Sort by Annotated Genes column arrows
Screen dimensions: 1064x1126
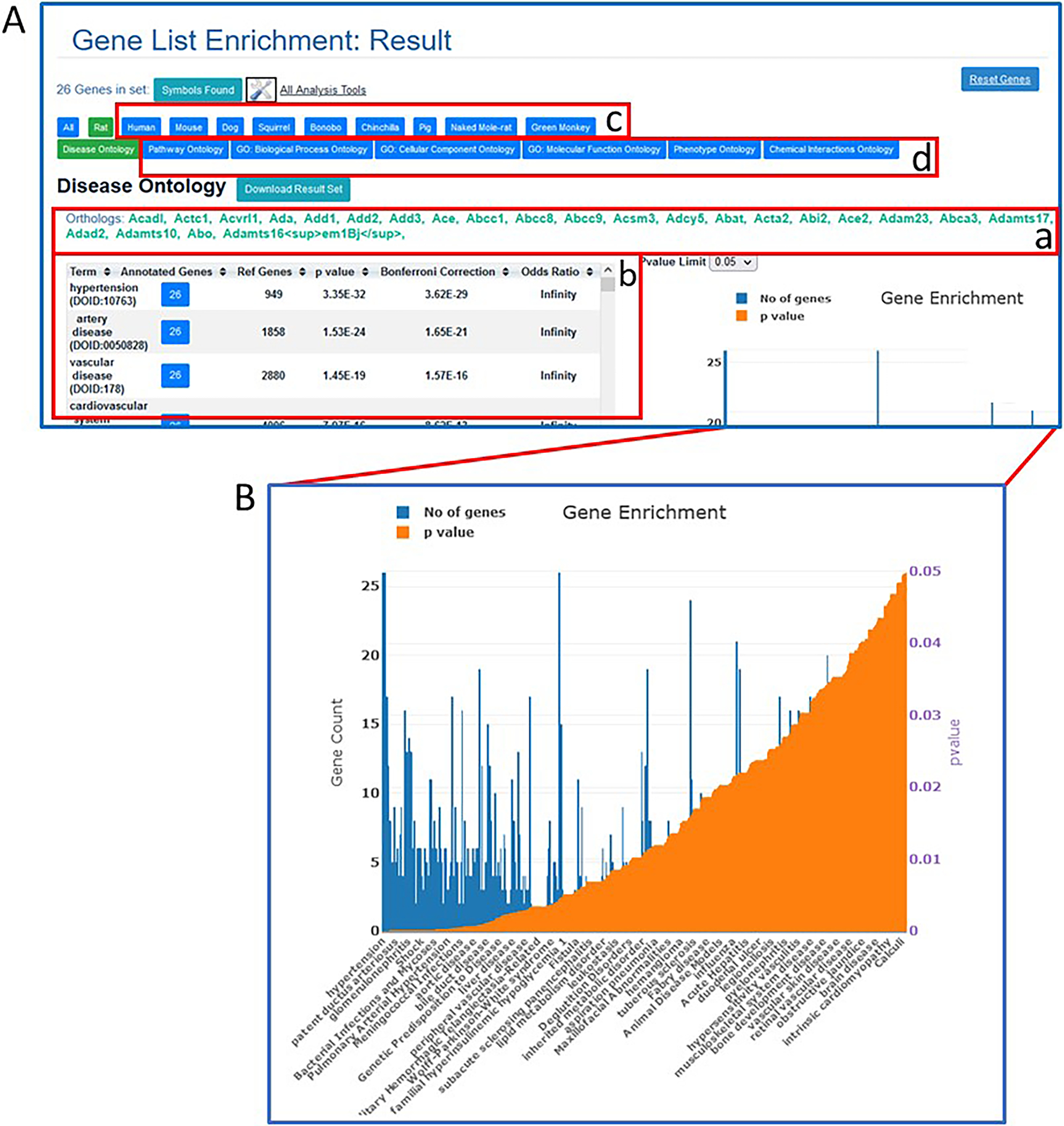(223, 271)
